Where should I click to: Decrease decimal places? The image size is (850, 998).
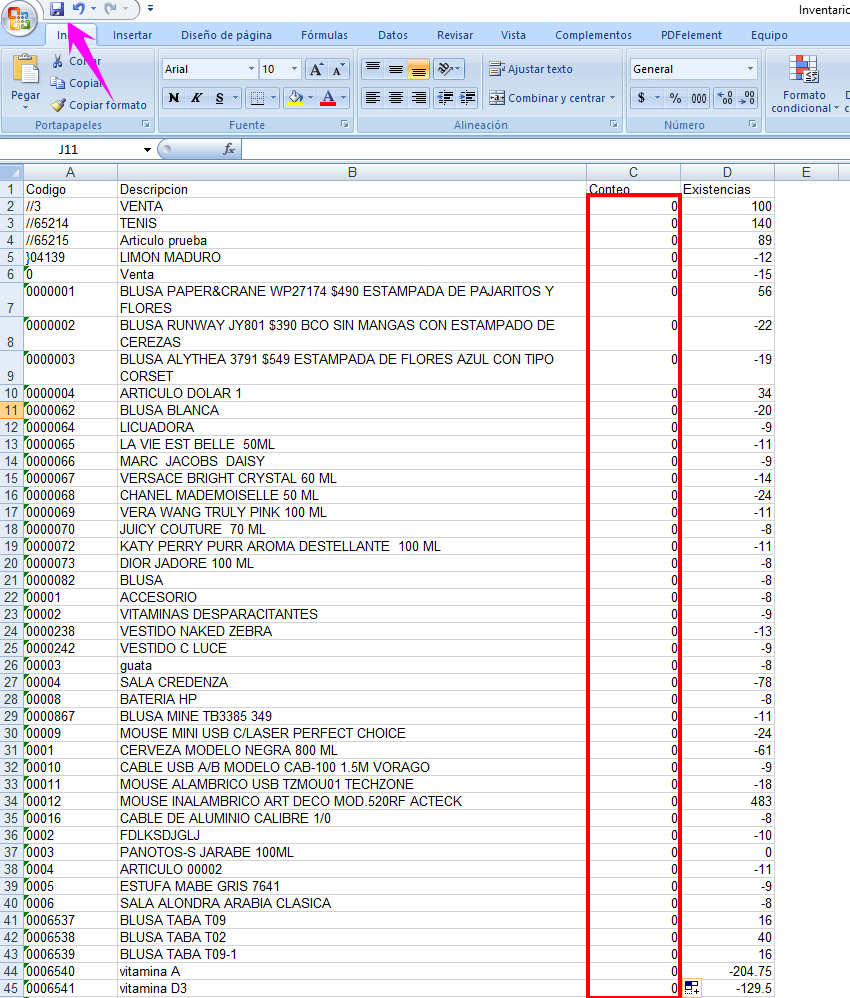[x=746, y=98]
